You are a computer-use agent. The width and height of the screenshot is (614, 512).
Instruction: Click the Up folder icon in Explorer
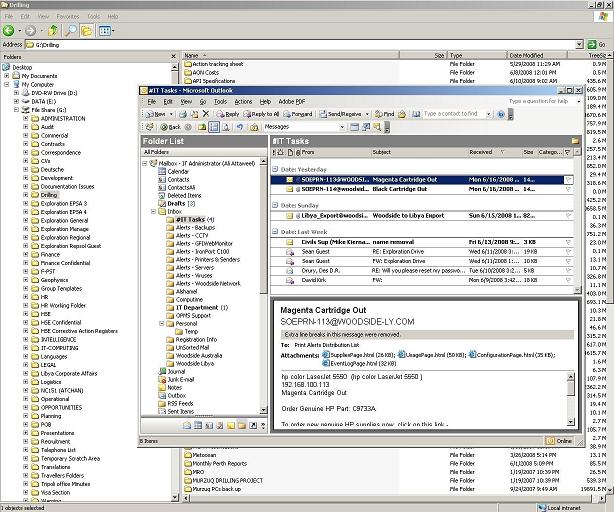[x=52, y=30]
